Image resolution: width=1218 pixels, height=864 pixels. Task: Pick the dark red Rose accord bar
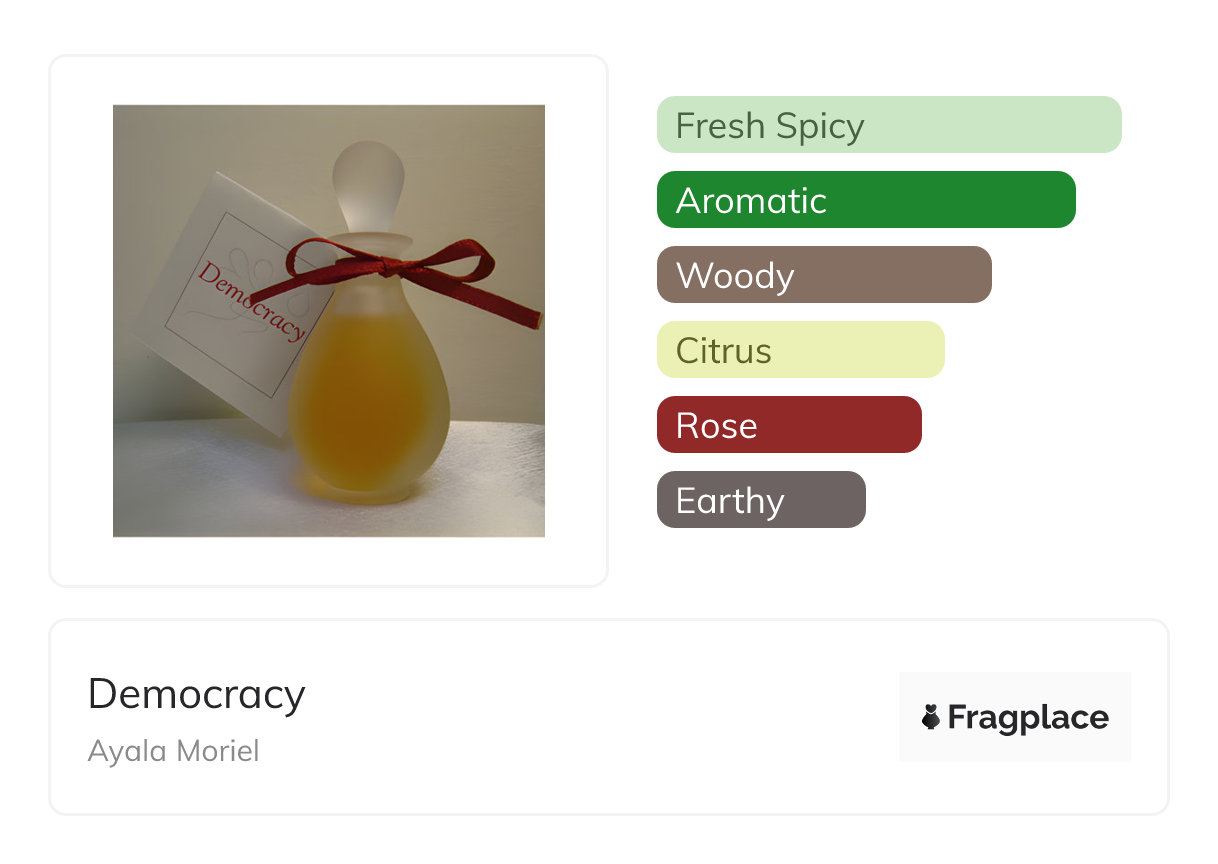(x=788, y=425)
